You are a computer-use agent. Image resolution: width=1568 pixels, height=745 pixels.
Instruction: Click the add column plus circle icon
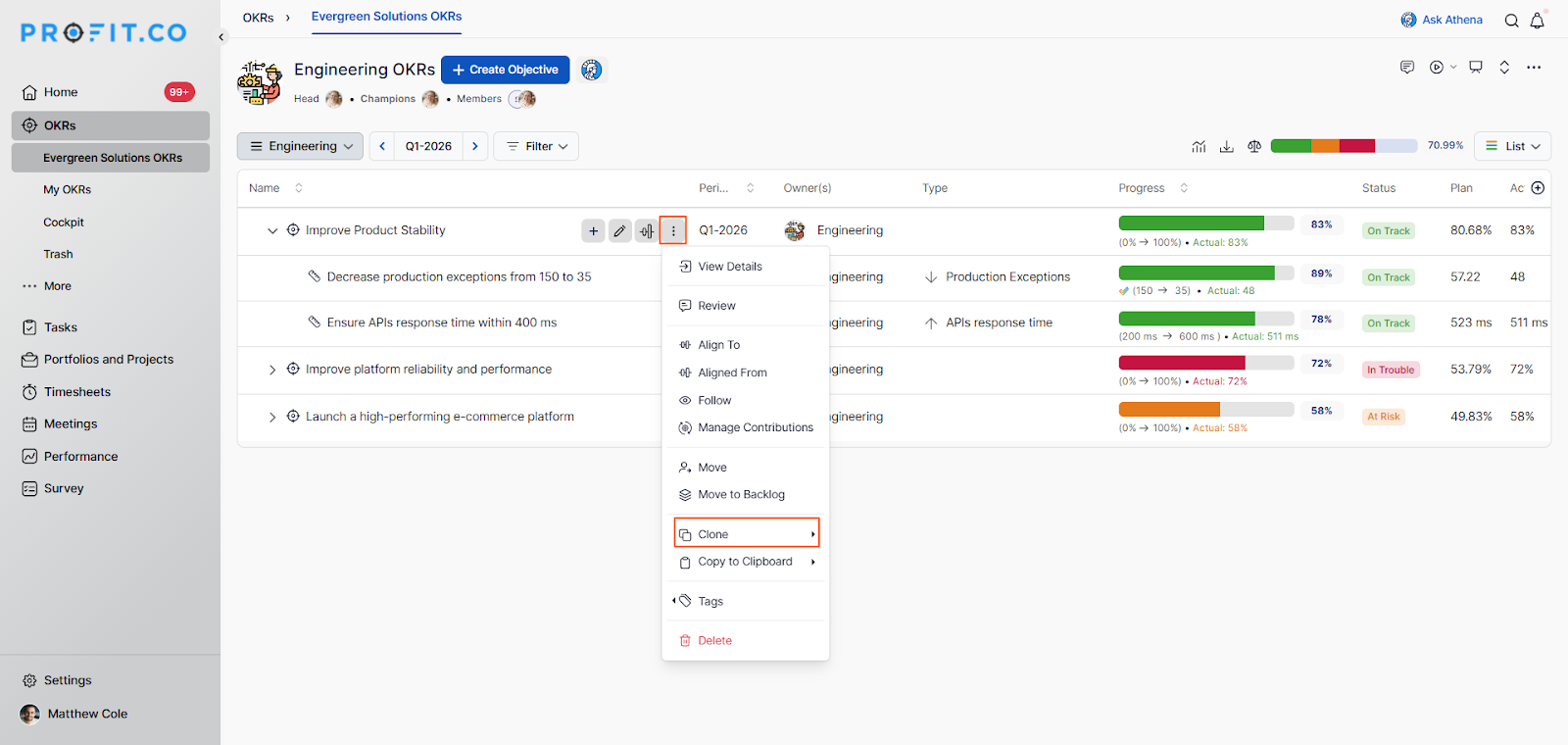point(1538,188)
